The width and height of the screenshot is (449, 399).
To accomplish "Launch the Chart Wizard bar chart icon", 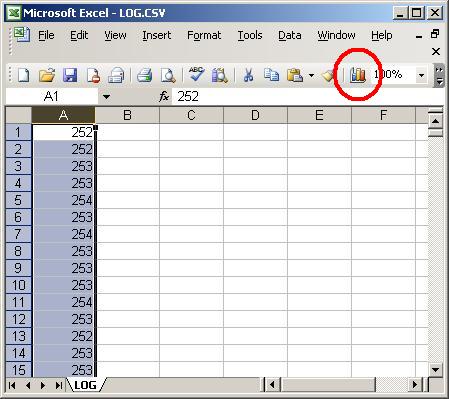I will click(358, 75).
